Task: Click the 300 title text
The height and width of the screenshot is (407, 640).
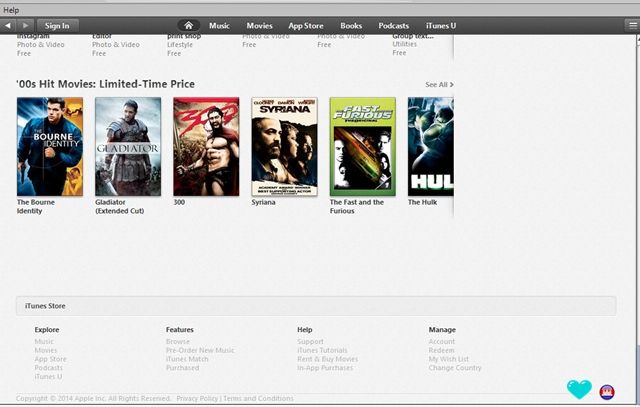Action: (179, 202)
